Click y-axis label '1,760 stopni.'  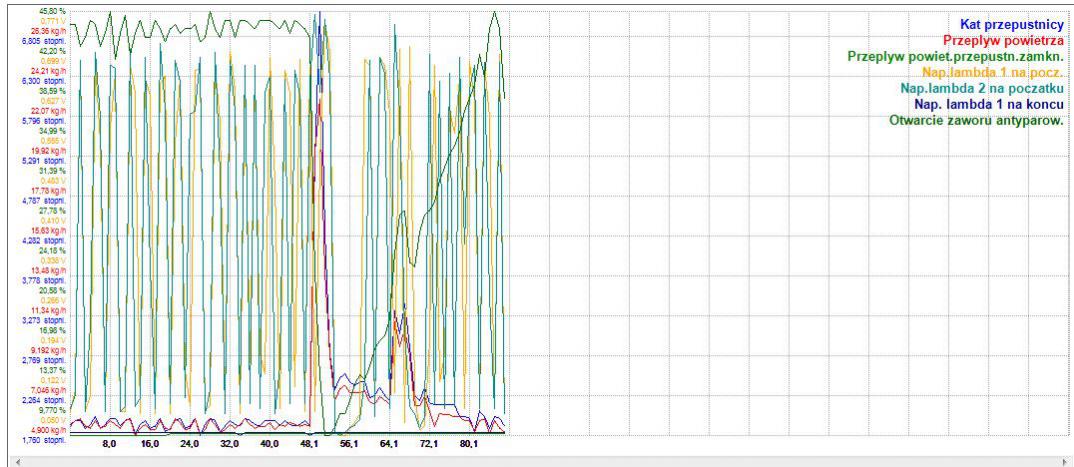point(44,440)
